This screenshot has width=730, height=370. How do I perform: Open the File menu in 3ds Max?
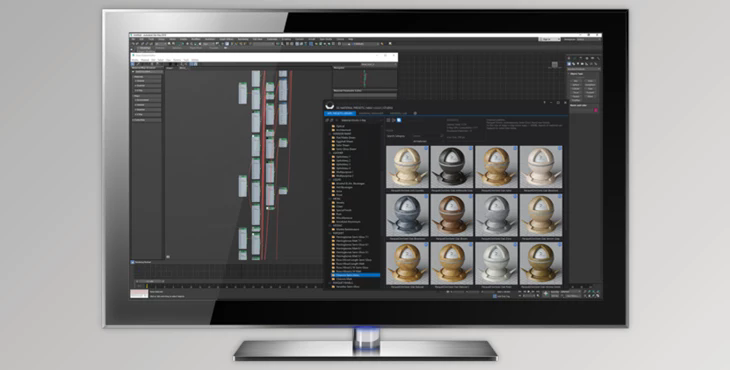[x=133, y=39]
